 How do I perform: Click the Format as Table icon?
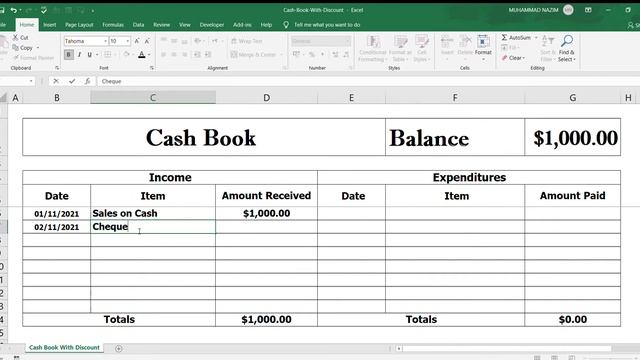tap(400, 42)
